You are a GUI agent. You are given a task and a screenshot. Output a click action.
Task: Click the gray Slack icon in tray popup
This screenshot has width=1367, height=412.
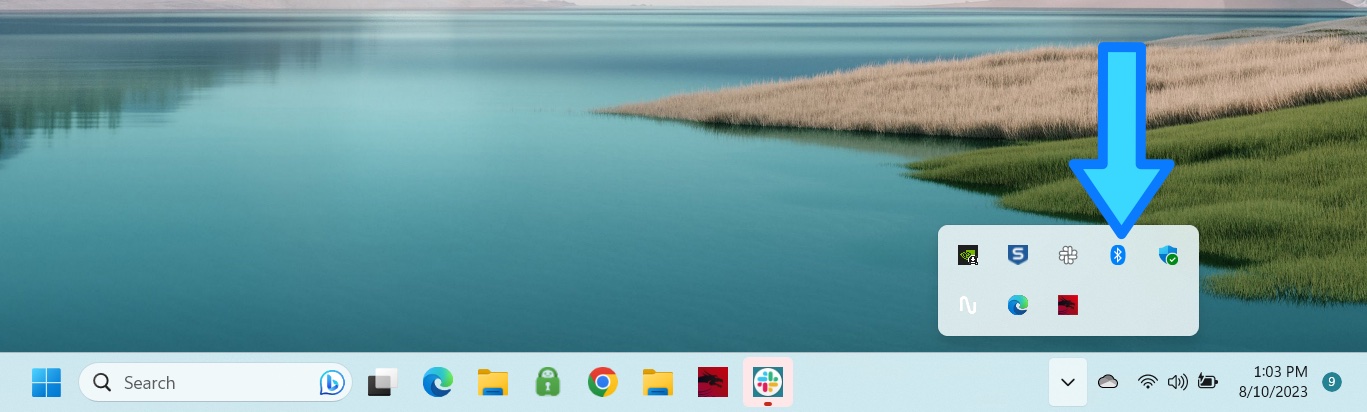[1067, 255]
